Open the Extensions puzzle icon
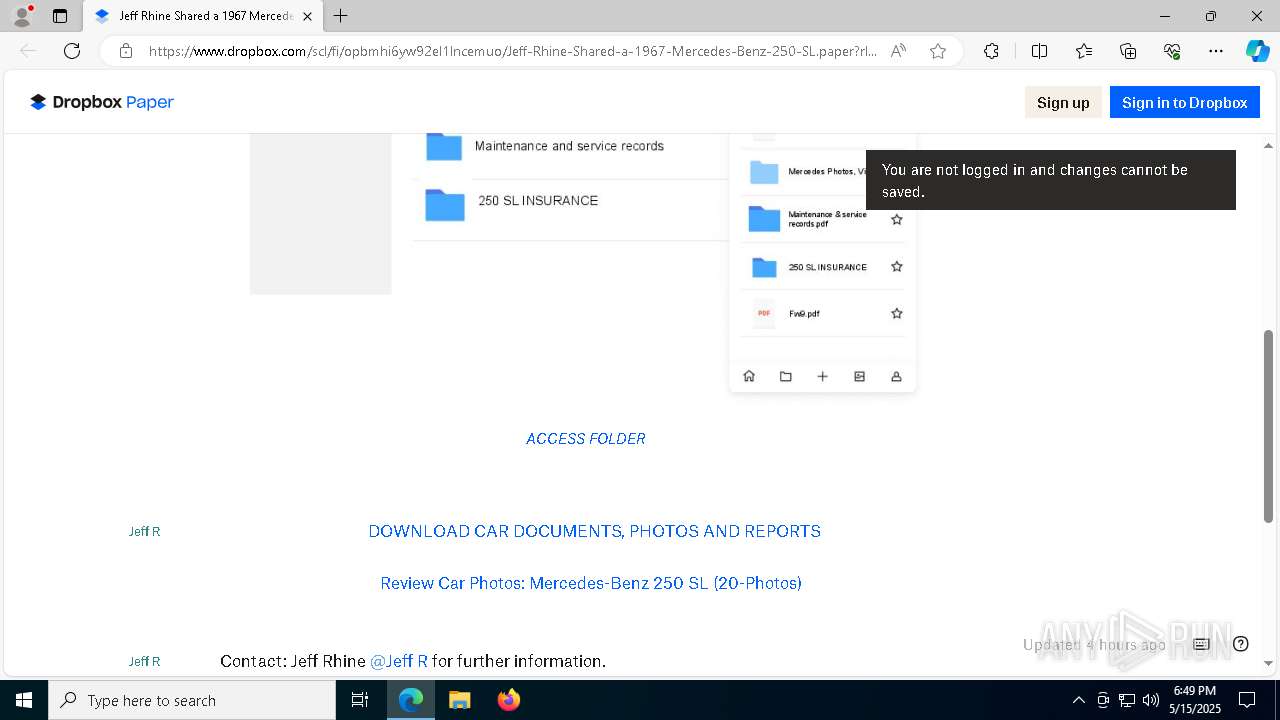Screen dimensions: 1280x720 pos(991,51)
